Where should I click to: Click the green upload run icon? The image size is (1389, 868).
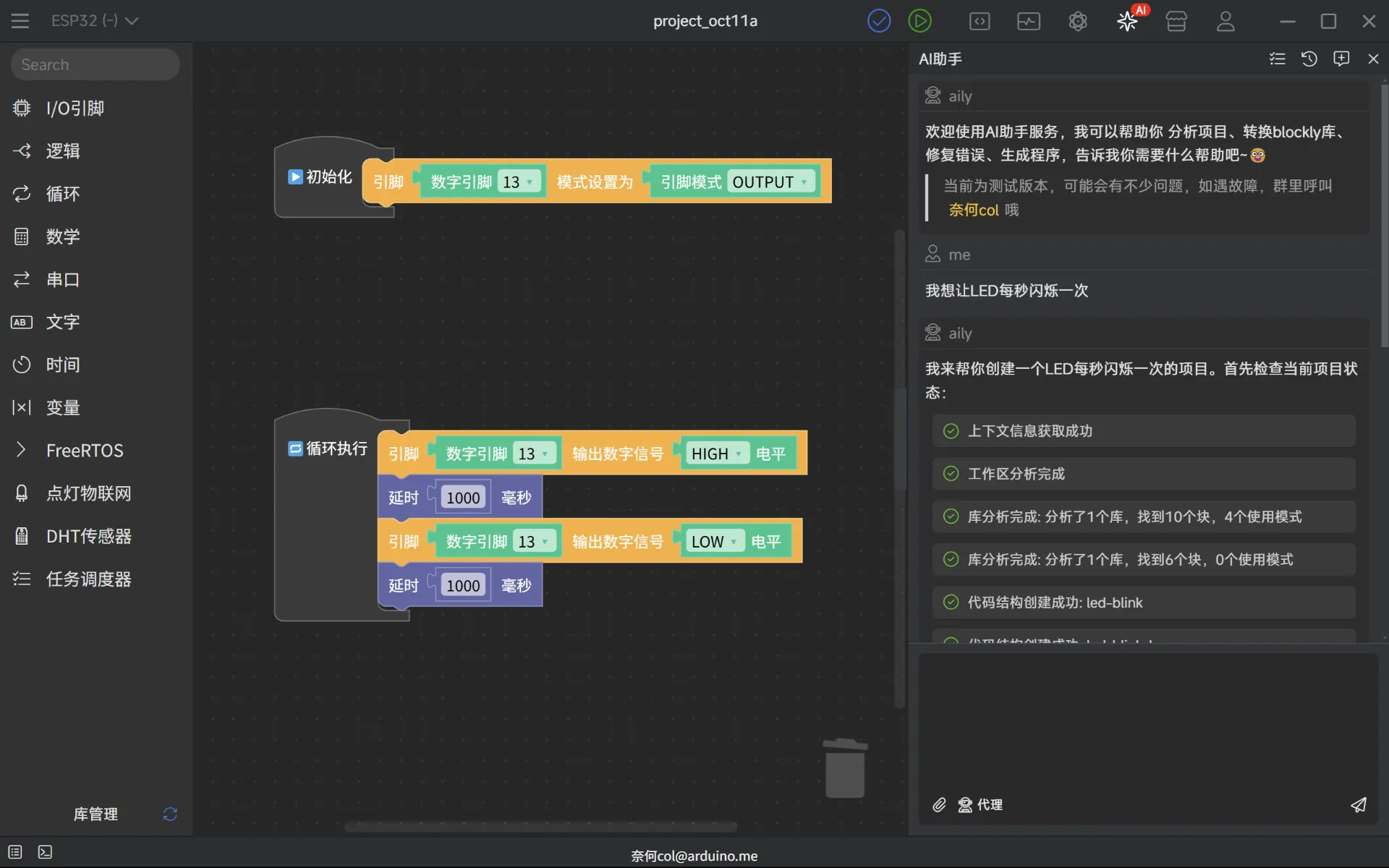[x=919, y=21]
